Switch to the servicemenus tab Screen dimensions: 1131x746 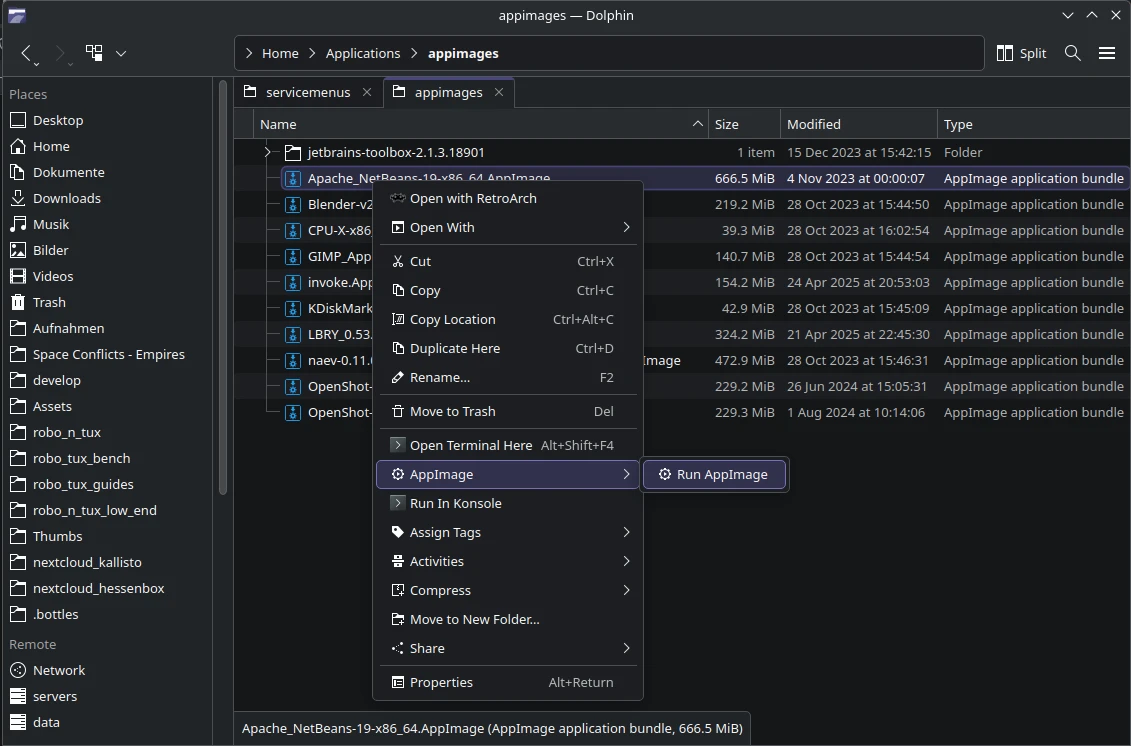click(307, 91)
